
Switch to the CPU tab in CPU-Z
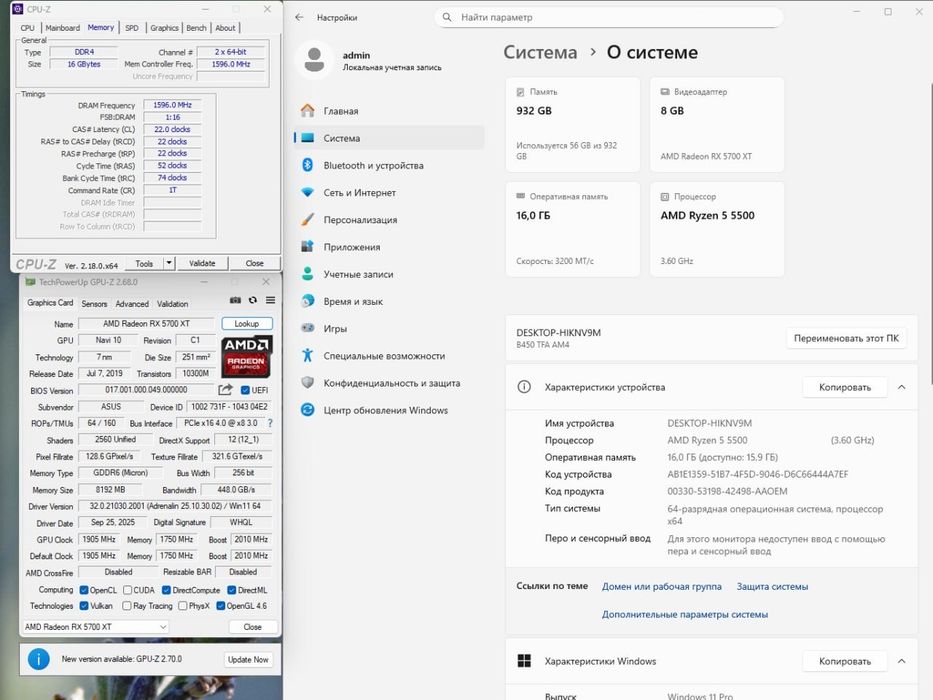tap(27, 28)
